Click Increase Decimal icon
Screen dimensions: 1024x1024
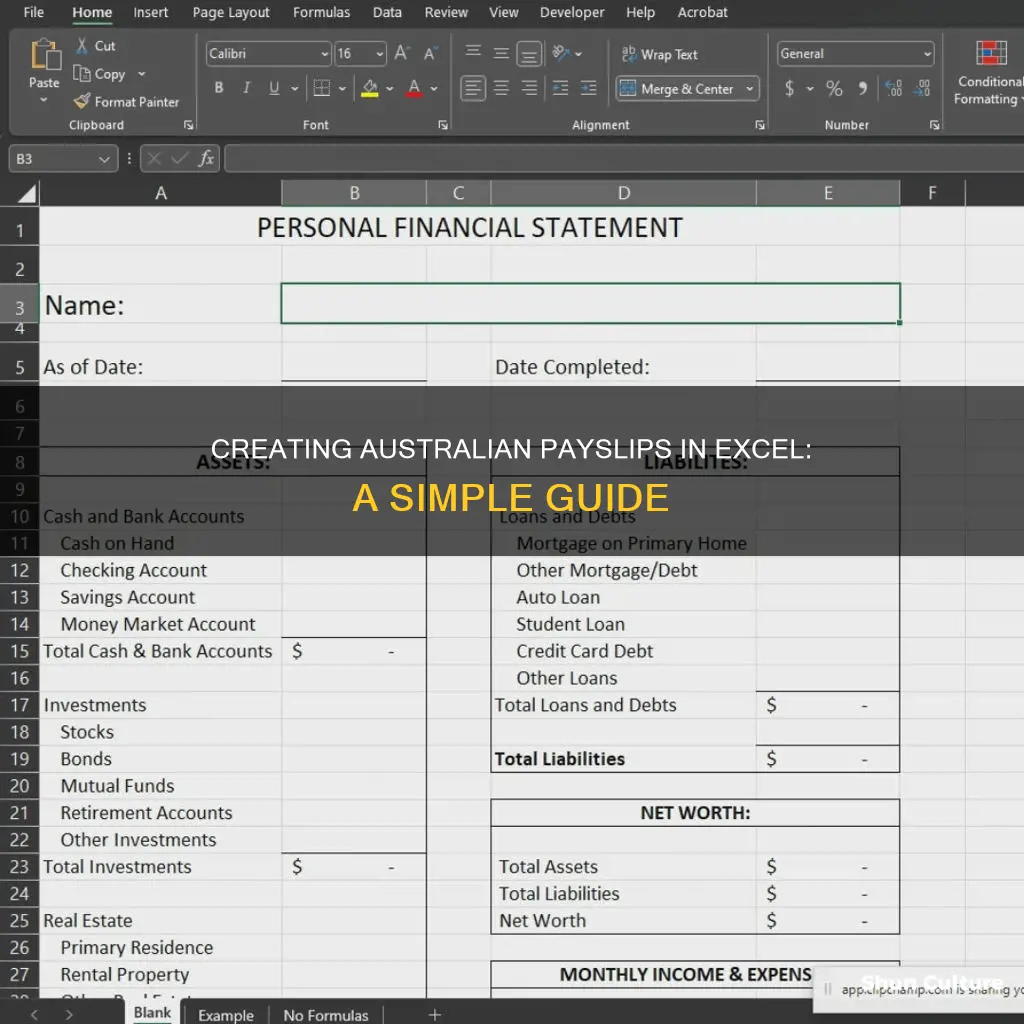[x=893, y=88]
